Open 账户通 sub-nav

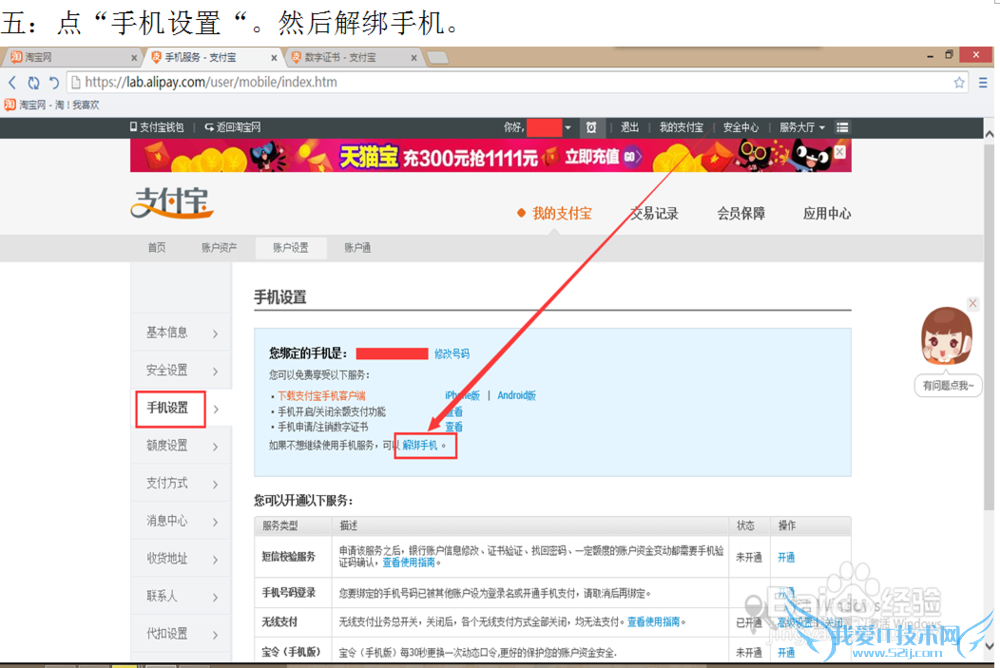click(358, 248)
